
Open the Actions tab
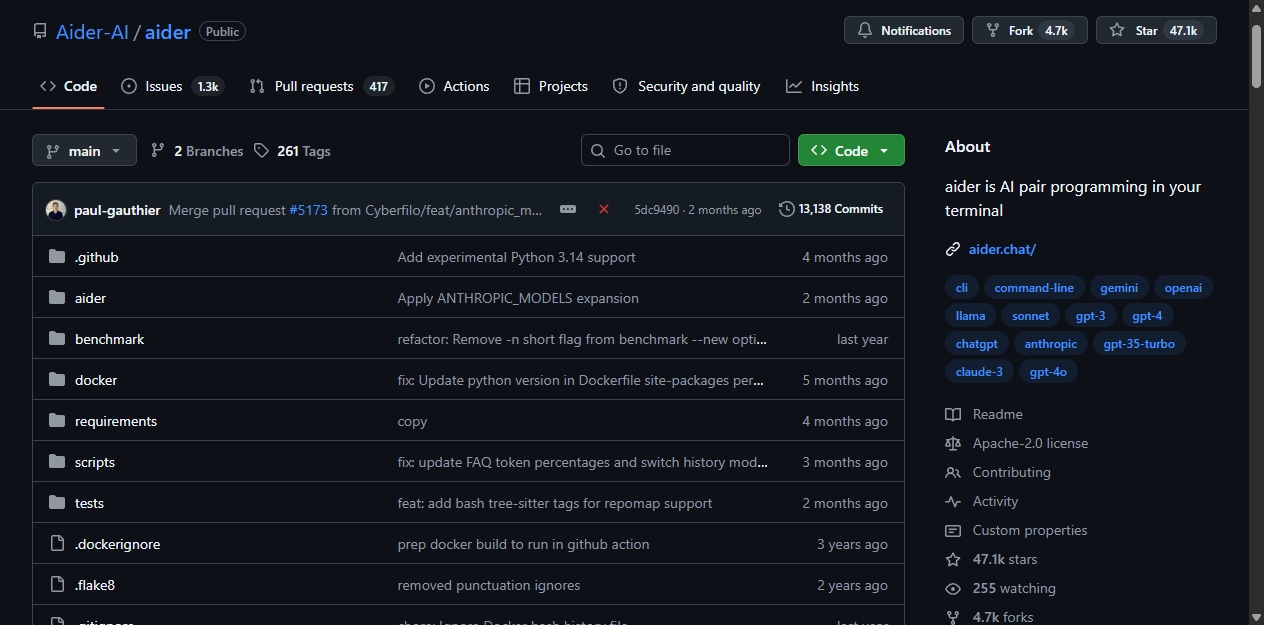click(454, 86)
